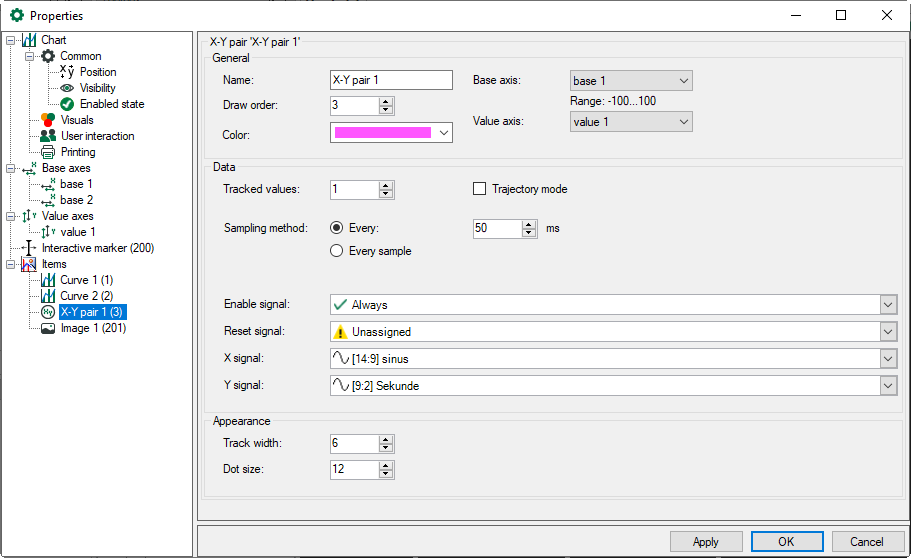Click the Name text field
Viewport: 911px width, 558px height.
click(390, 80)
